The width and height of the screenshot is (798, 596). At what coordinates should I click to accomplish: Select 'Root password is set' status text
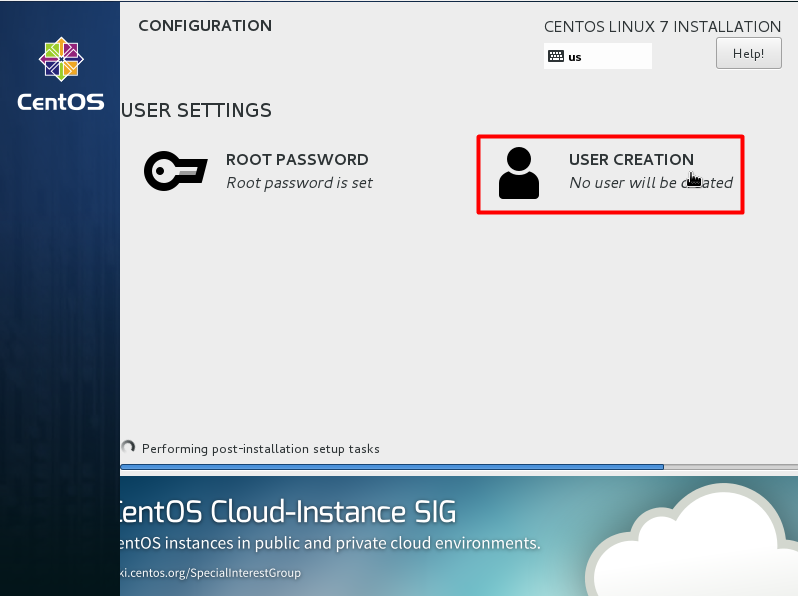pyautogui.click(x=299, y=183)
